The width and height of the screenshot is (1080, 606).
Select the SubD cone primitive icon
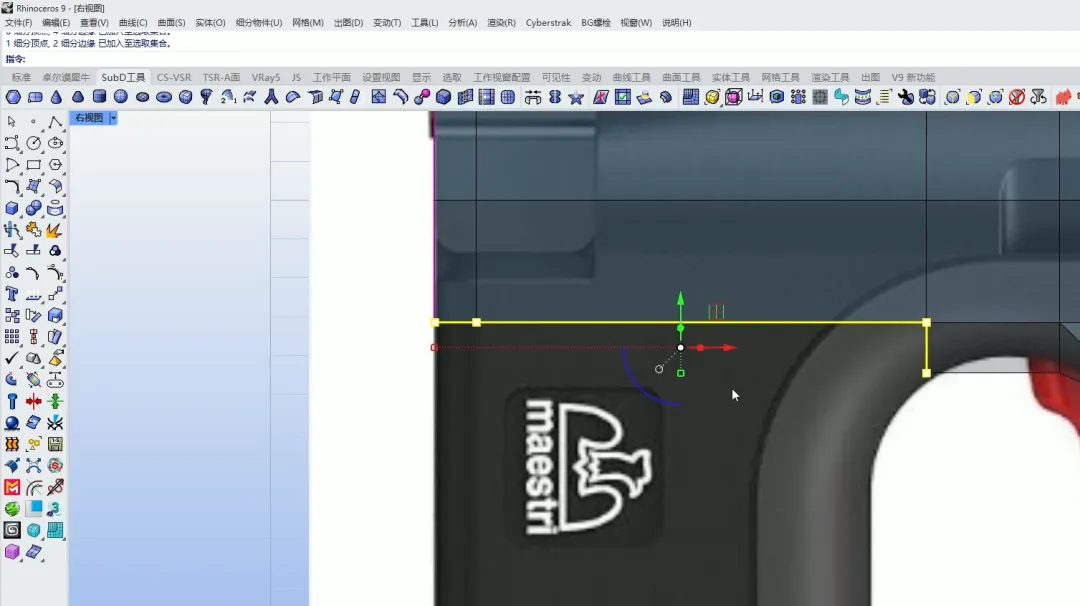coord(56,97)
